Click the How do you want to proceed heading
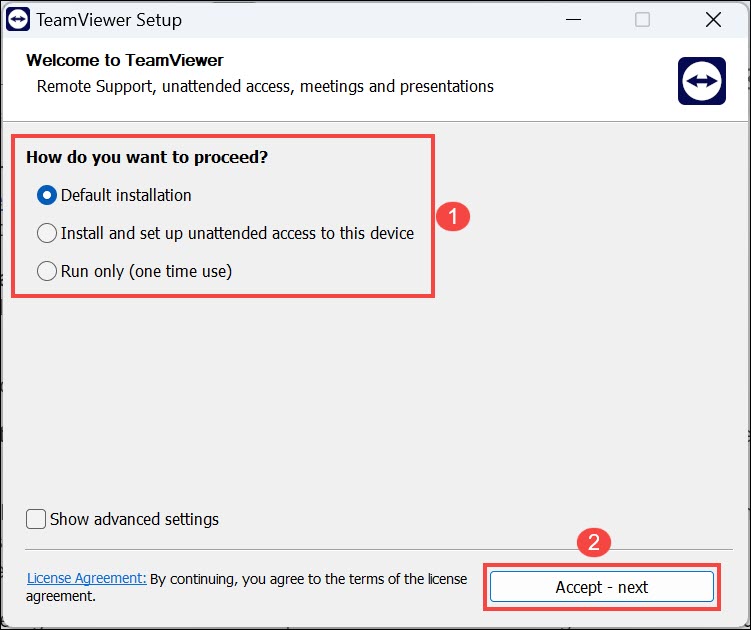Image resolution: width=751 pixels, height=630 pixels. coord(147,157)
